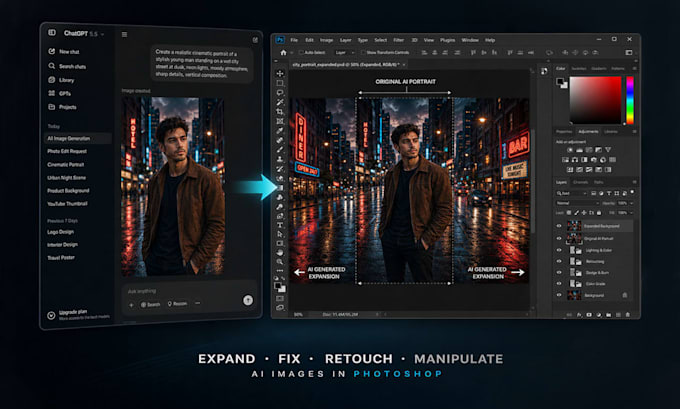680x409 pixels.
Task: Pick a color from the red color field
Action: click(x=595, y=100)
